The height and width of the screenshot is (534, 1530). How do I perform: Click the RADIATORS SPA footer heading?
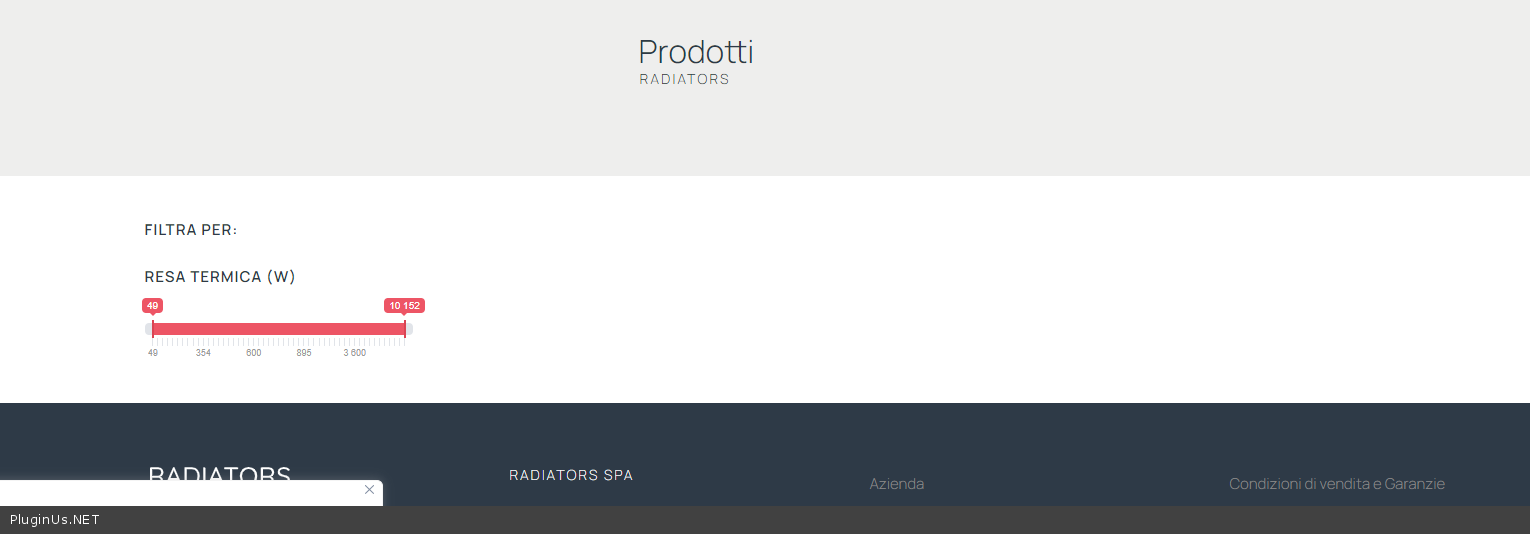571,475
